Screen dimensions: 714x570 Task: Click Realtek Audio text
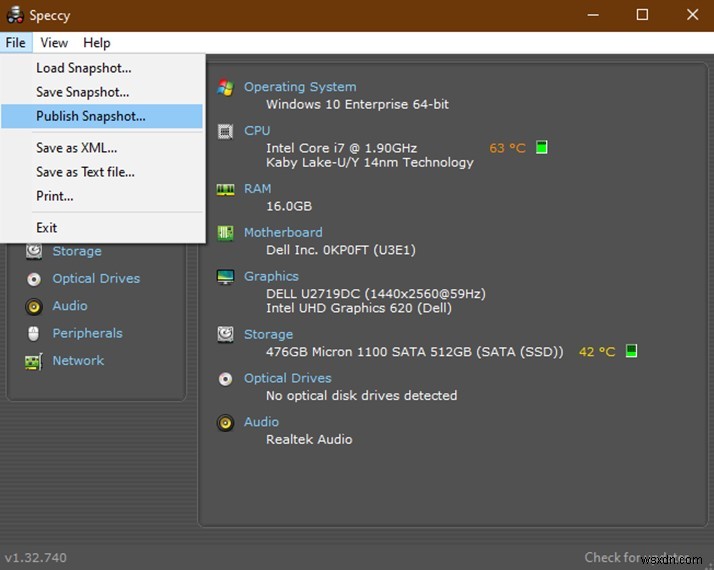309,439
